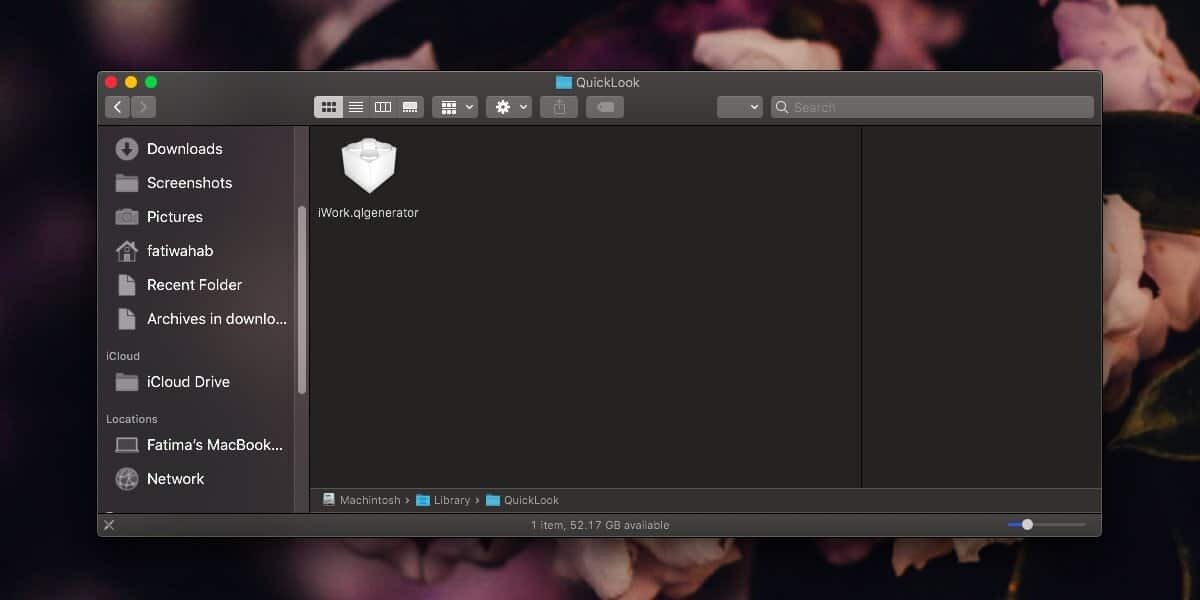Open the gear action menu
Image resolution: width=1200 pixels, height=600 pixels.
coord(509,107)
